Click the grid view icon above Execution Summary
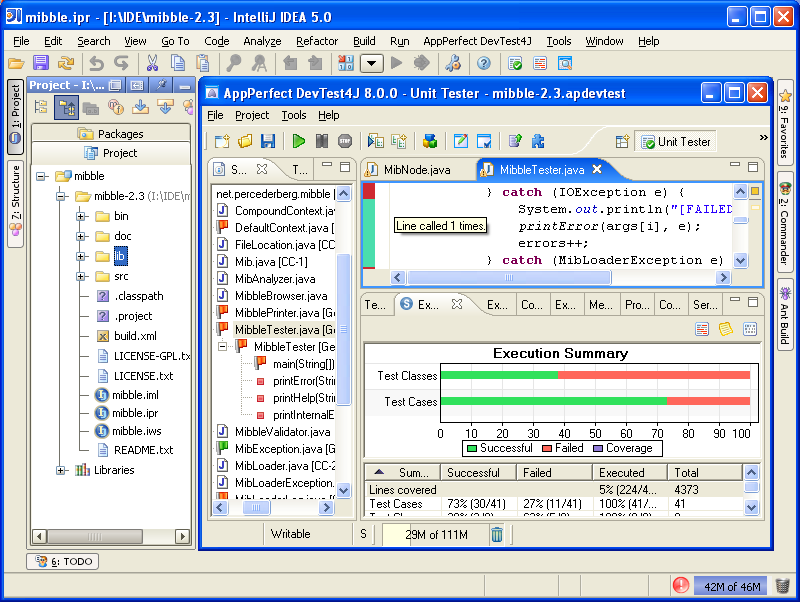800x602 pixels. coord(749,329)
